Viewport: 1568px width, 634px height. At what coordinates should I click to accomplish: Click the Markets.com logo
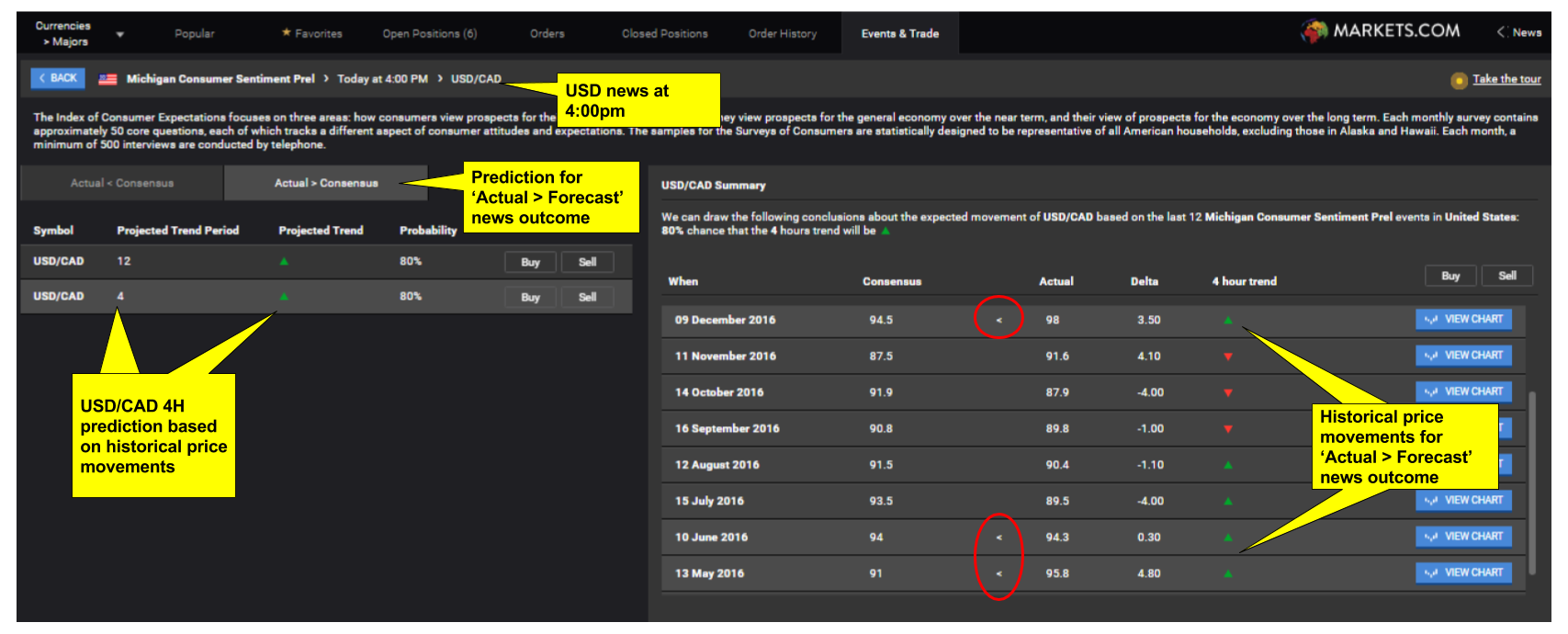1381,31
